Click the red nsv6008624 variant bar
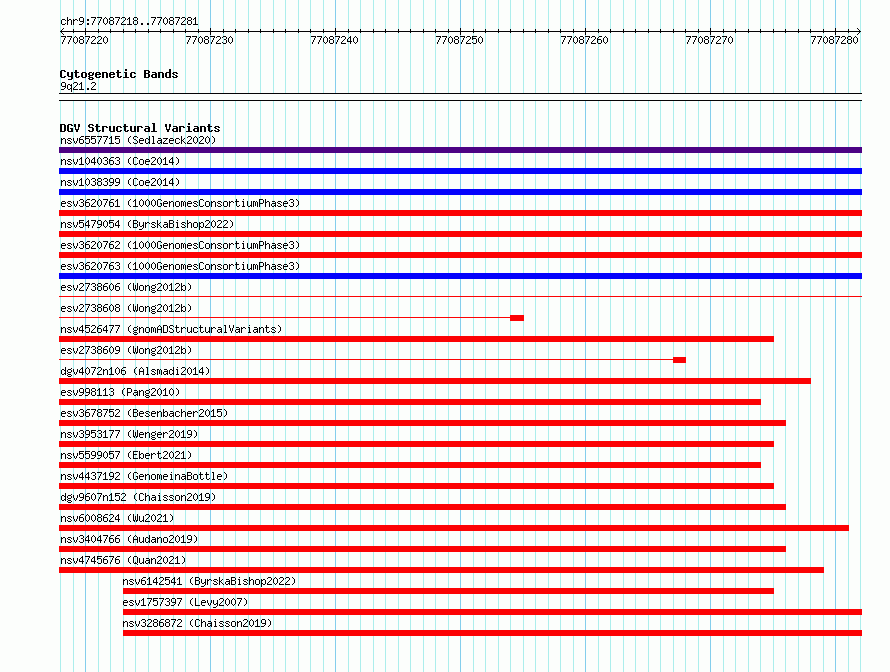This screenshot has width=890, height=672. coord(454,528)
